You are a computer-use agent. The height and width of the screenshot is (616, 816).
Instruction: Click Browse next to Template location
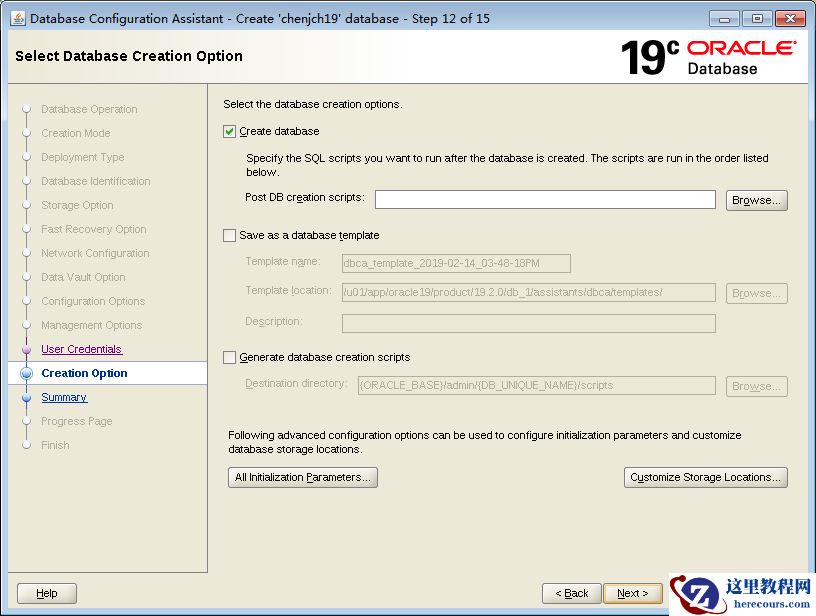pyautogui.click(x=757, y=293)
